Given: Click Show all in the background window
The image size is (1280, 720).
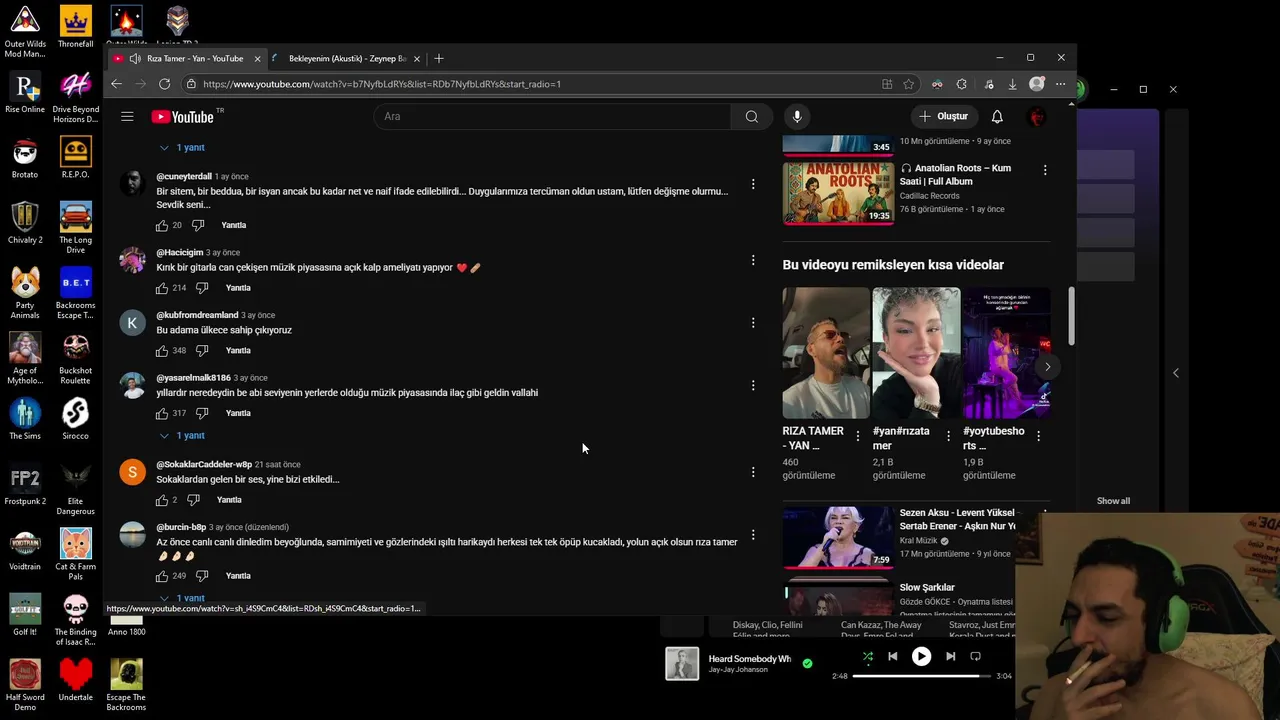Looking at the screenshot, I should pyautogui.click(x=1113, y=501).
